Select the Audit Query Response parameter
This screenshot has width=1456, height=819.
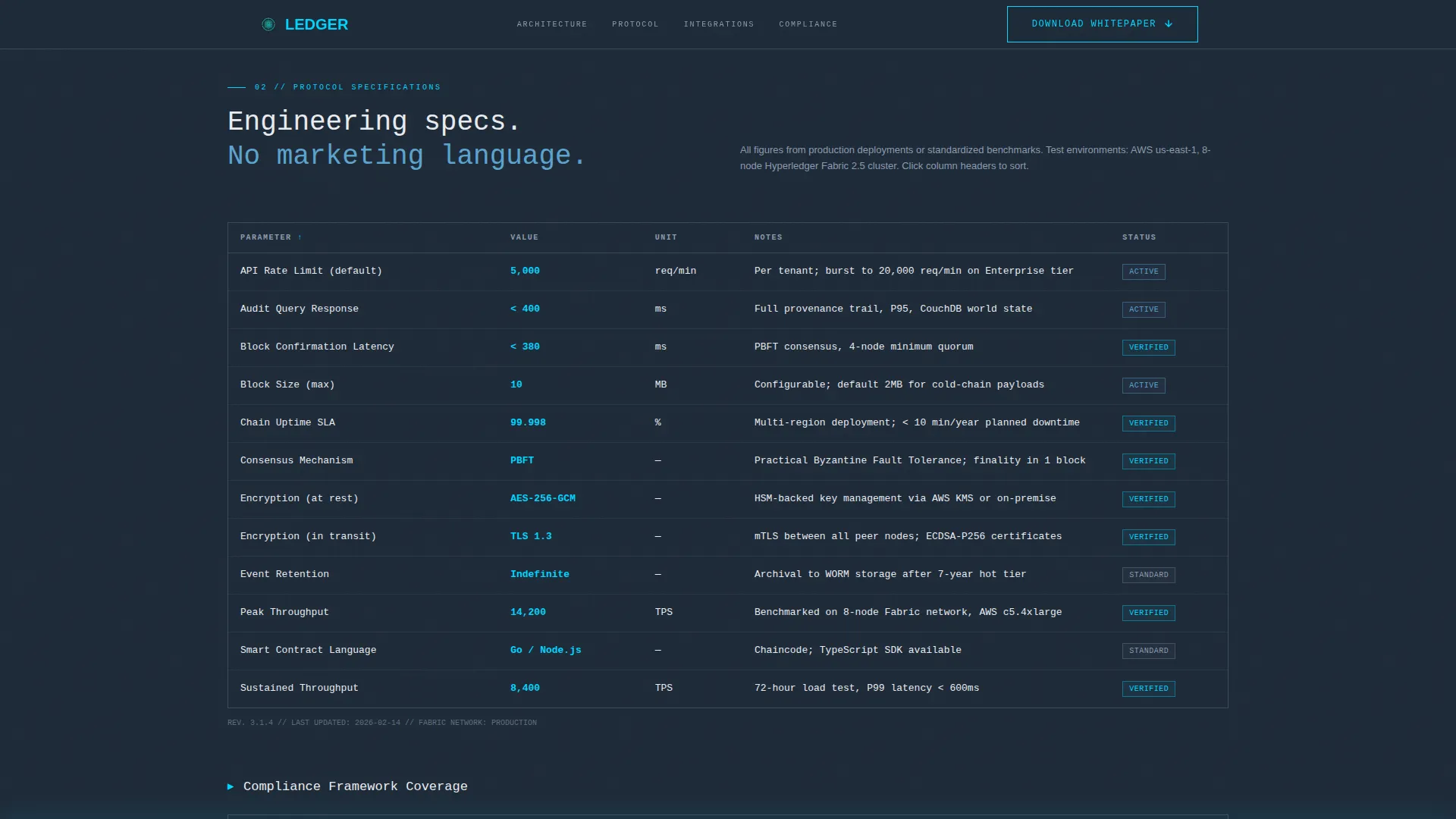[300, 309]
